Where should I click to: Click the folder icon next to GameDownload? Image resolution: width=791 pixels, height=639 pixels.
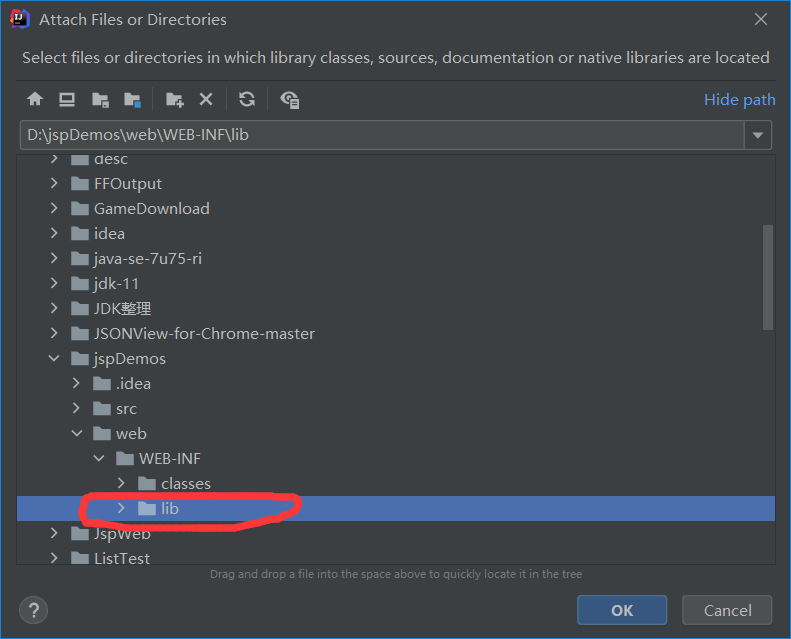click(x=80, y=208)
